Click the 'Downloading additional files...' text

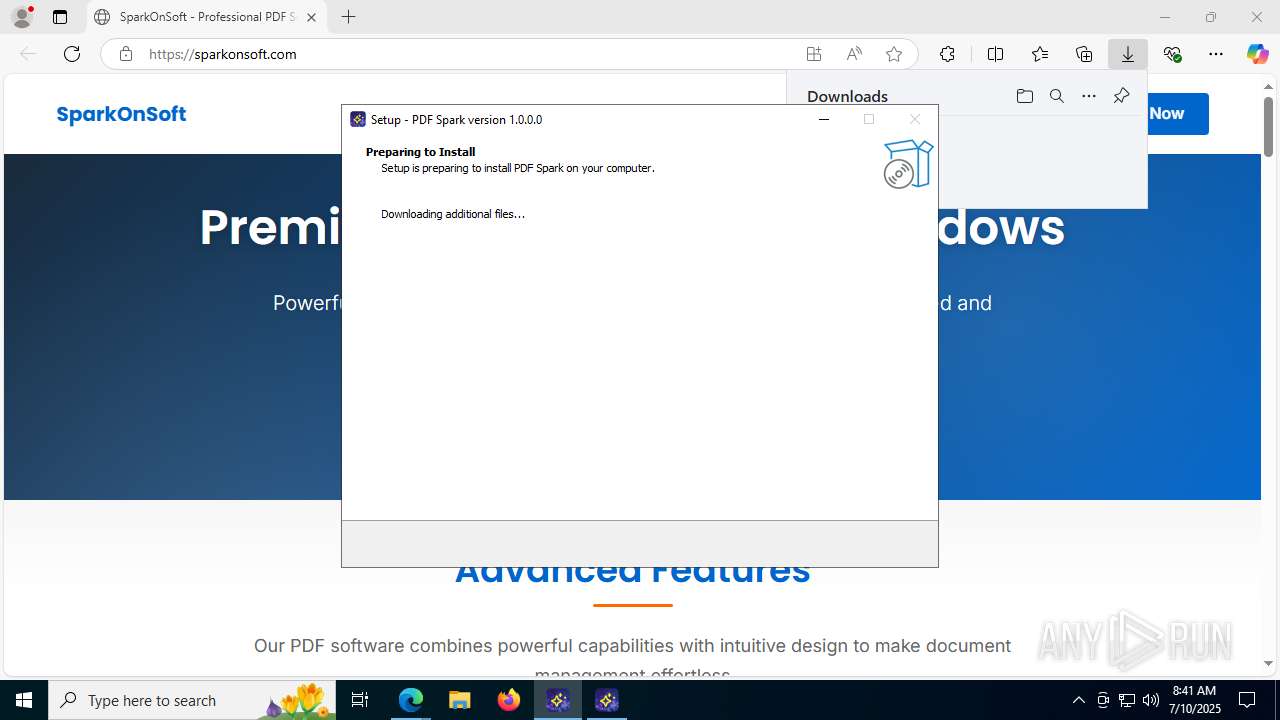(x=453, y=214)
